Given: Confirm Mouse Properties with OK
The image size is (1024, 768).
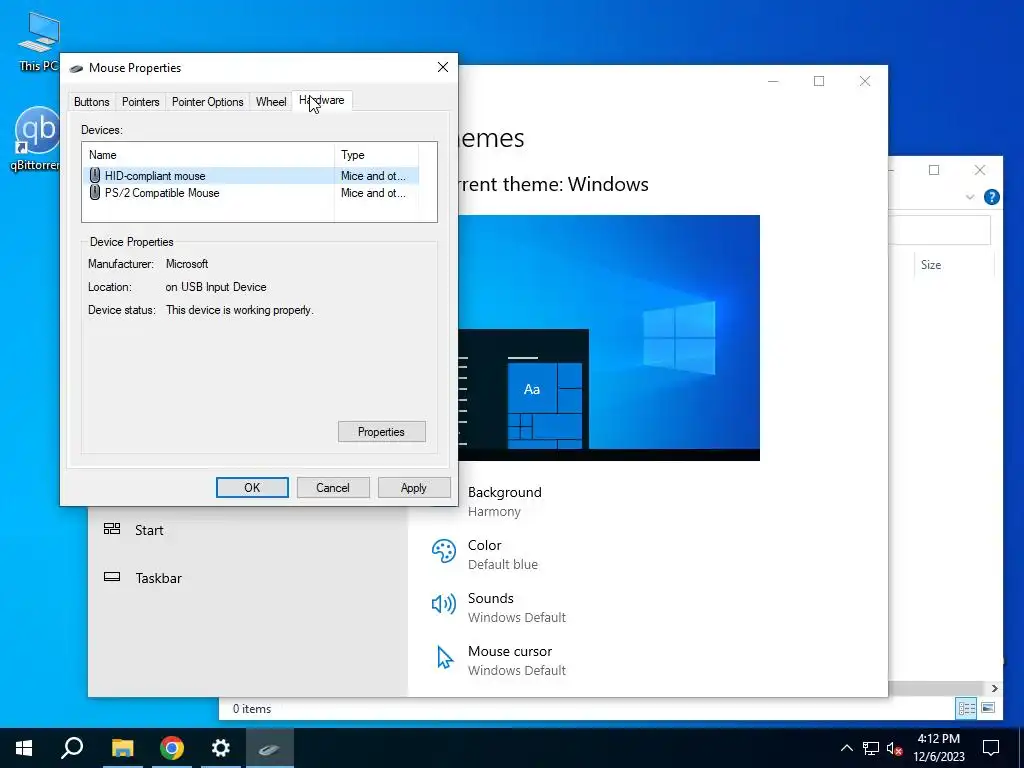Looking at the screenshot, I should pyautogui.click(x=252, y=488).
